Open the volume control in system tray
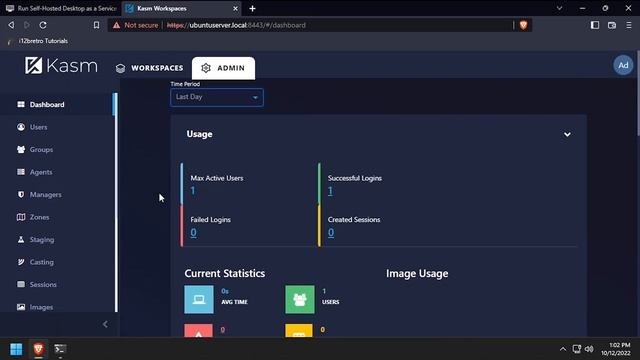Screen dimensions: 640x360 click(x=589, y=349)
